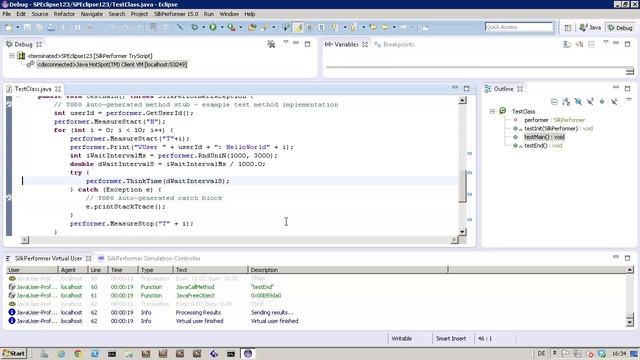640x360 pixels.
Task: Click the Save icon in the toolbar
Action: [x=27, y=27]
